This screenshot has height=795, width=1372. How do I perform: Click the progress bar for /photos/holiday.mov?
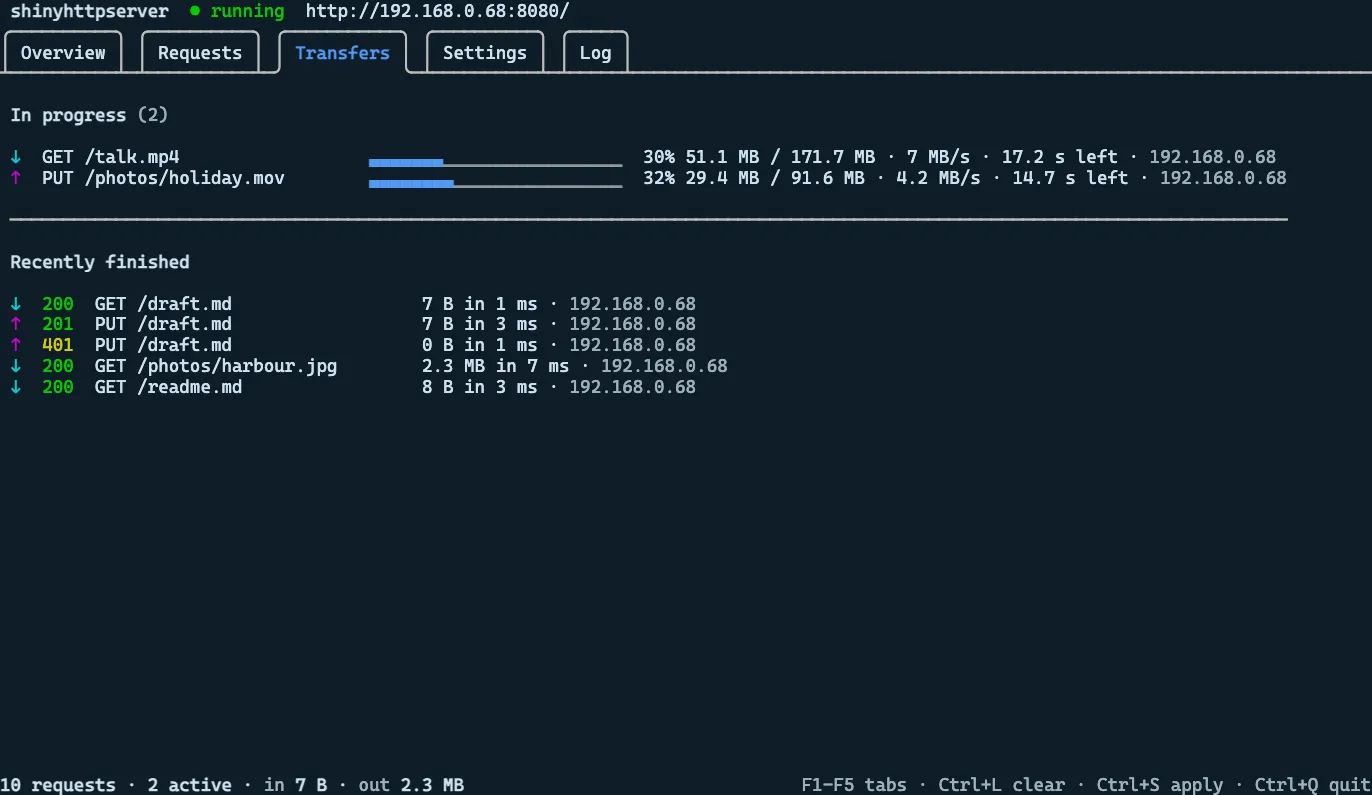(495, 183)
